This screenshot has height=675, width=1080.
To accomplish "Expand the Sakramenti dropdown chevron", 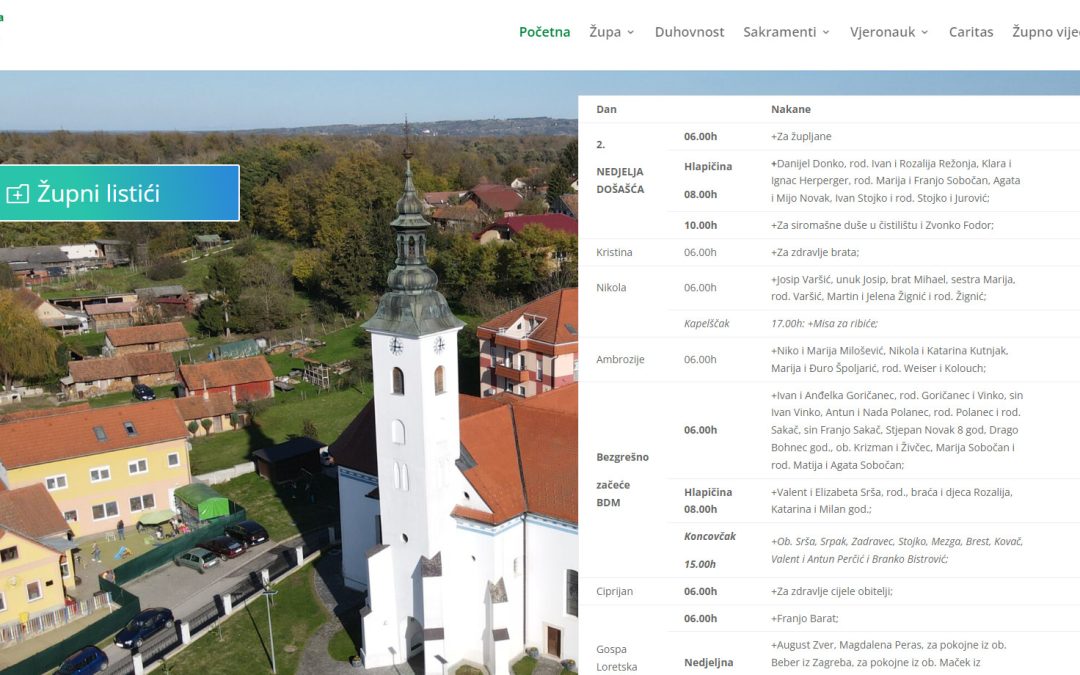I will [x=826, y=32].
